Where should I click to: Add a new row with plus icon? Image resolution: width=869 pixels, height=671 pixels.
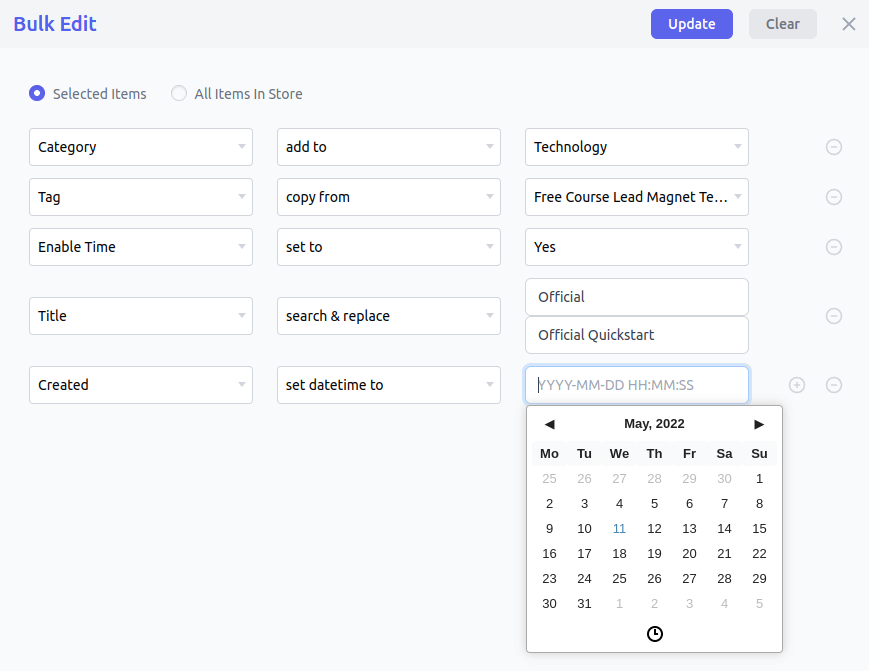(x=796, y=385)
